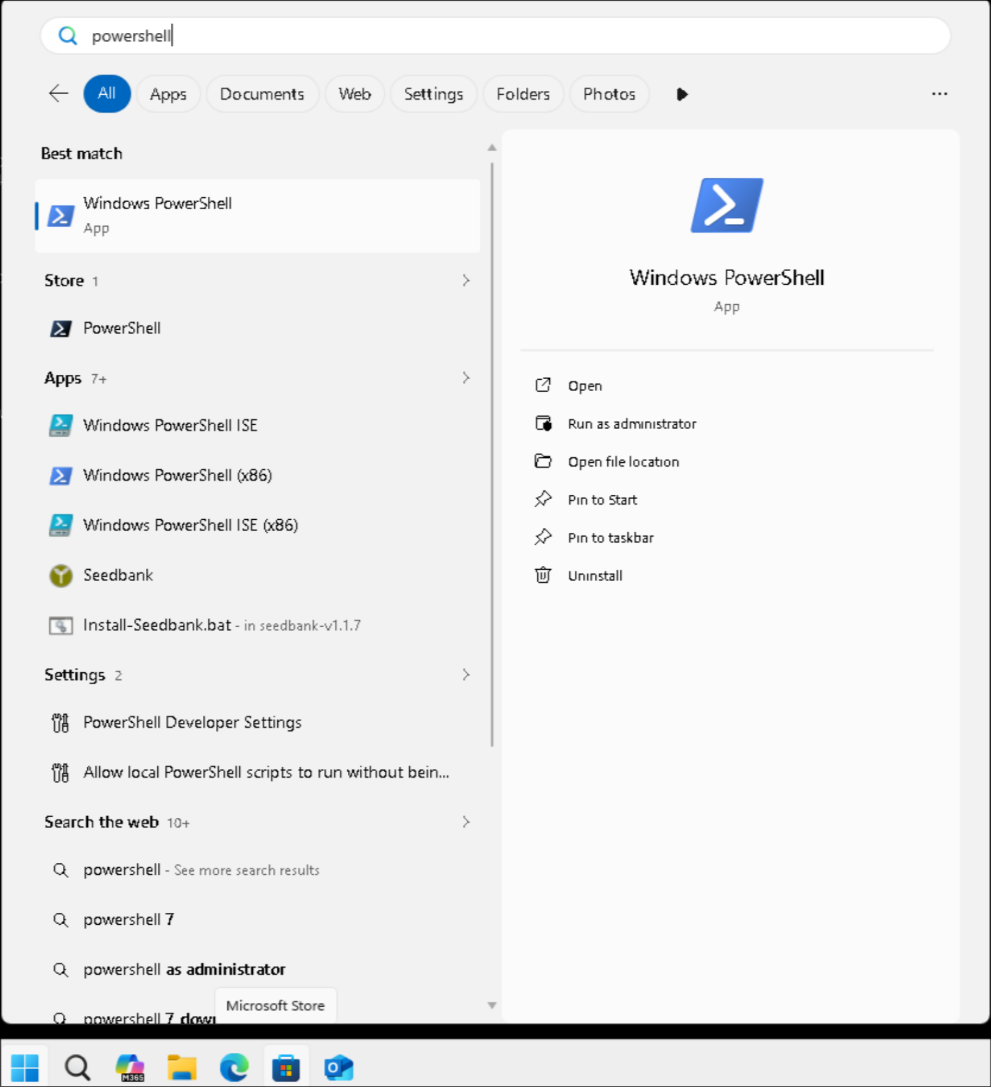
Task: Click the scroll up arrow in results
Action: (x=492, y=148)
